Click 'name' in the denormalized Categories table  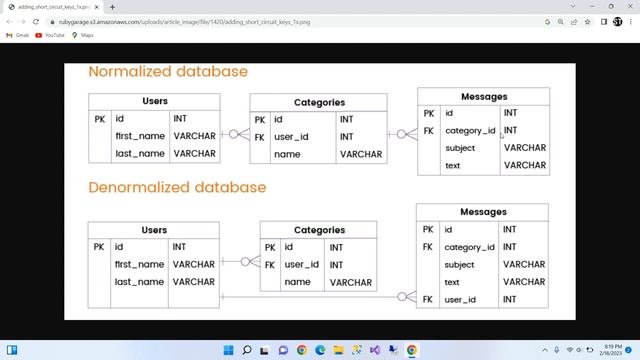click(298, 282)
